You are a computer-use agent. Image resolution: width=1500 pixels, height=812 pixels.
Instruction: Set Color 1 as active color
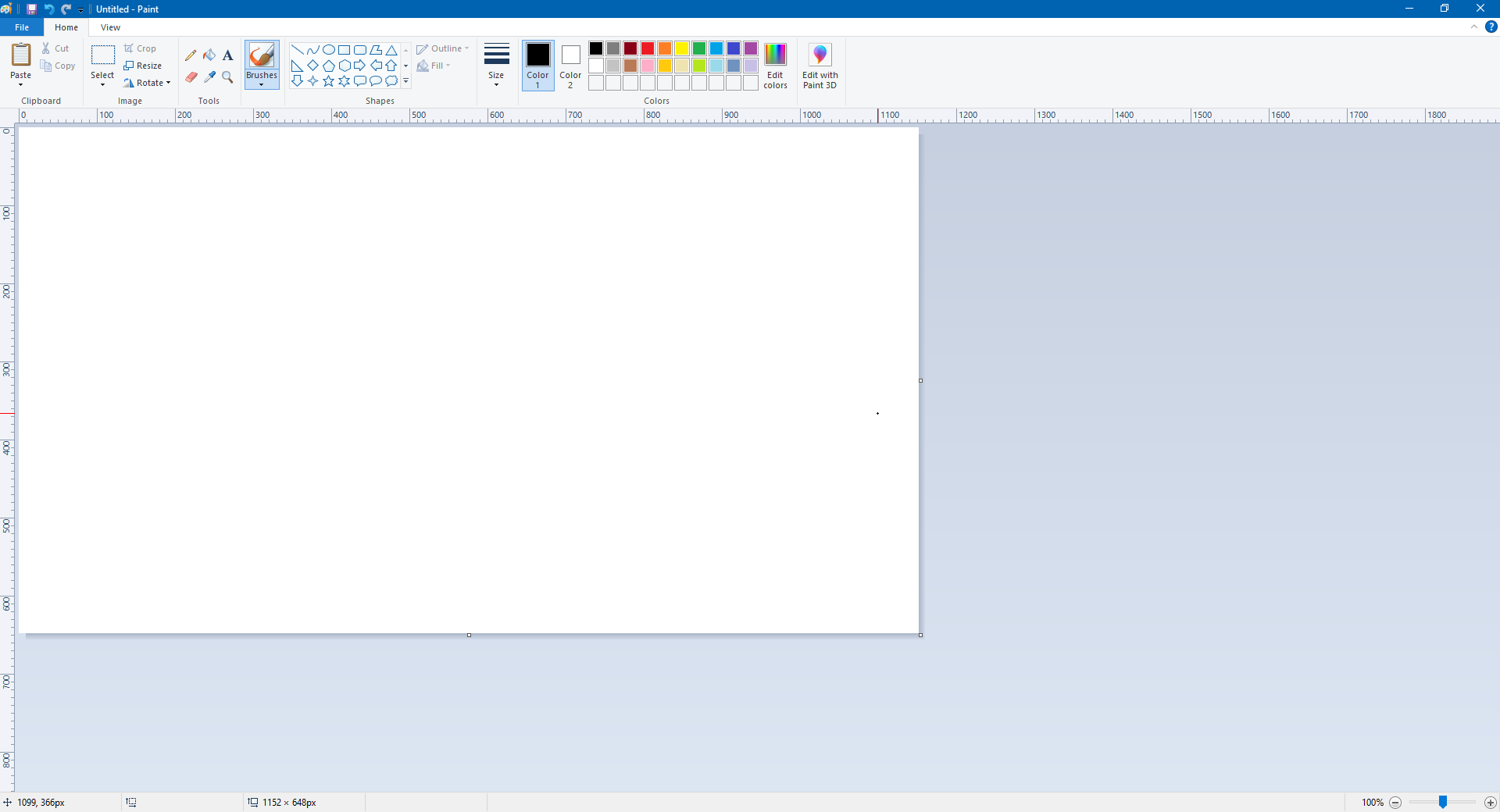[x=537, y=66]
